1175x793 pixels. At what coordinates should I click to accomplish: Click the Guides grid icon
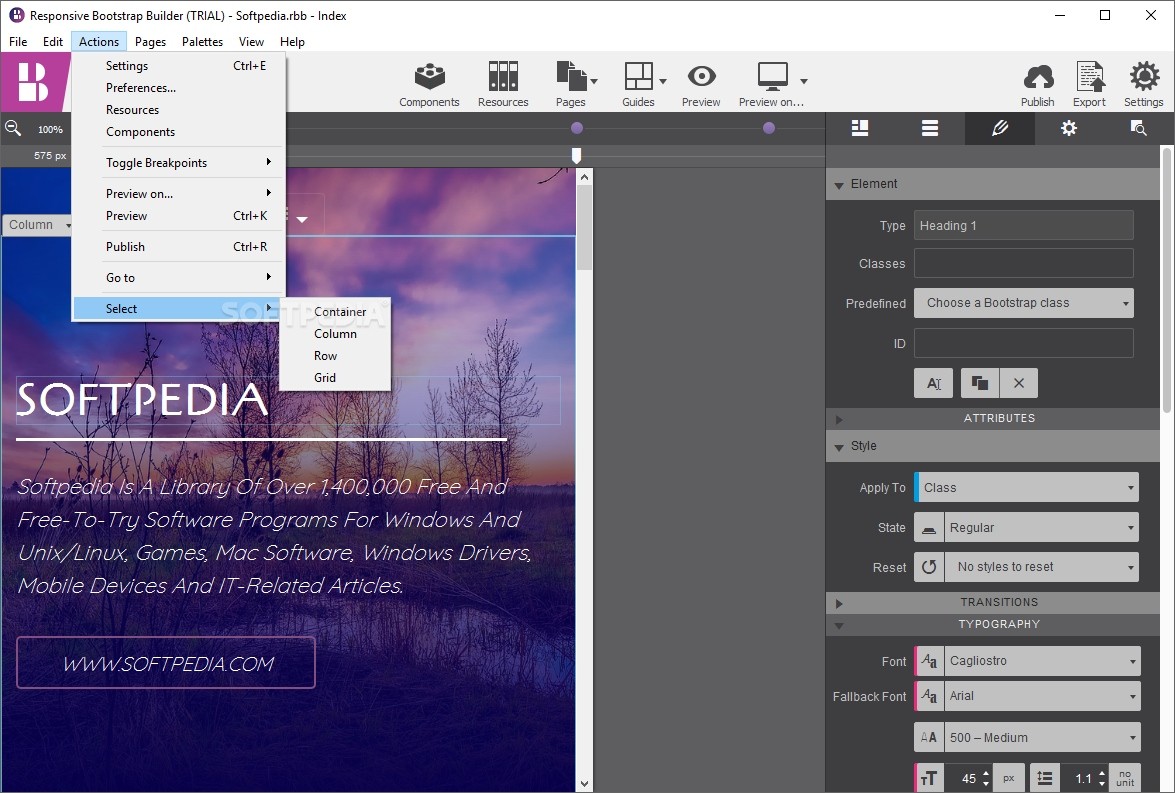click(x=638, y=76)
